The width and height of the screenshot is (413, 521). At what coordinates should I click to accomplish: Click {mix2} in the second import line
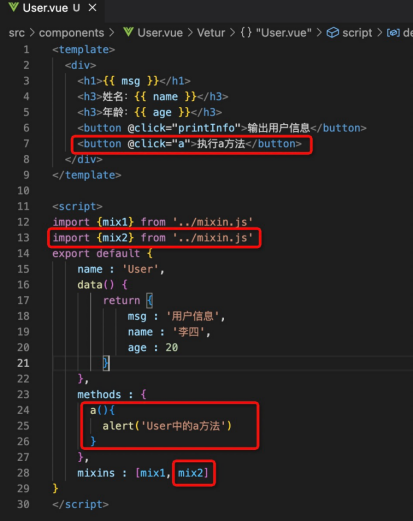(x=115, y=238)
